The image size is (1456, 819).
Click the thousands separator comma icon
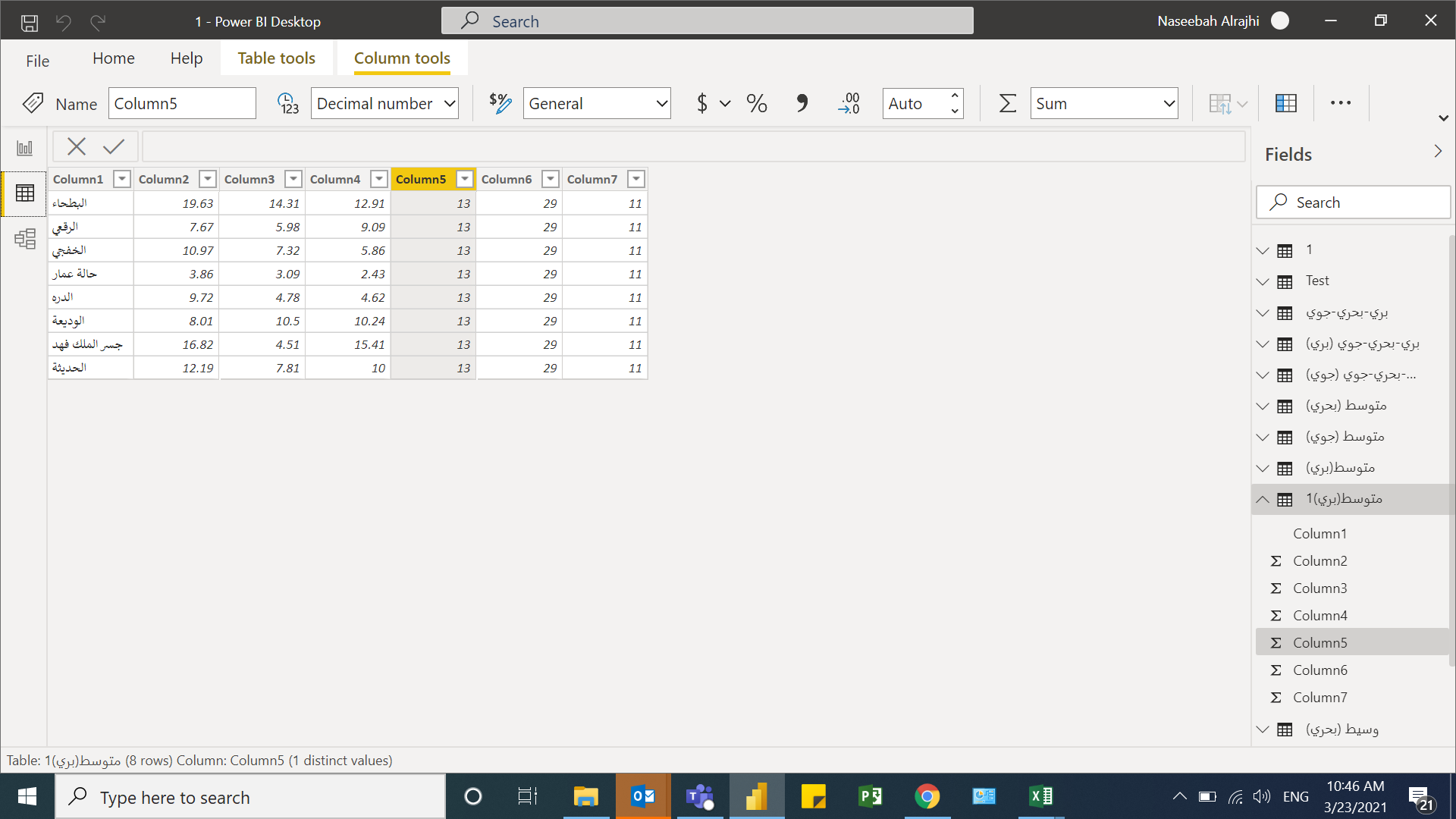pyautogui.click(x=802, y=103)
